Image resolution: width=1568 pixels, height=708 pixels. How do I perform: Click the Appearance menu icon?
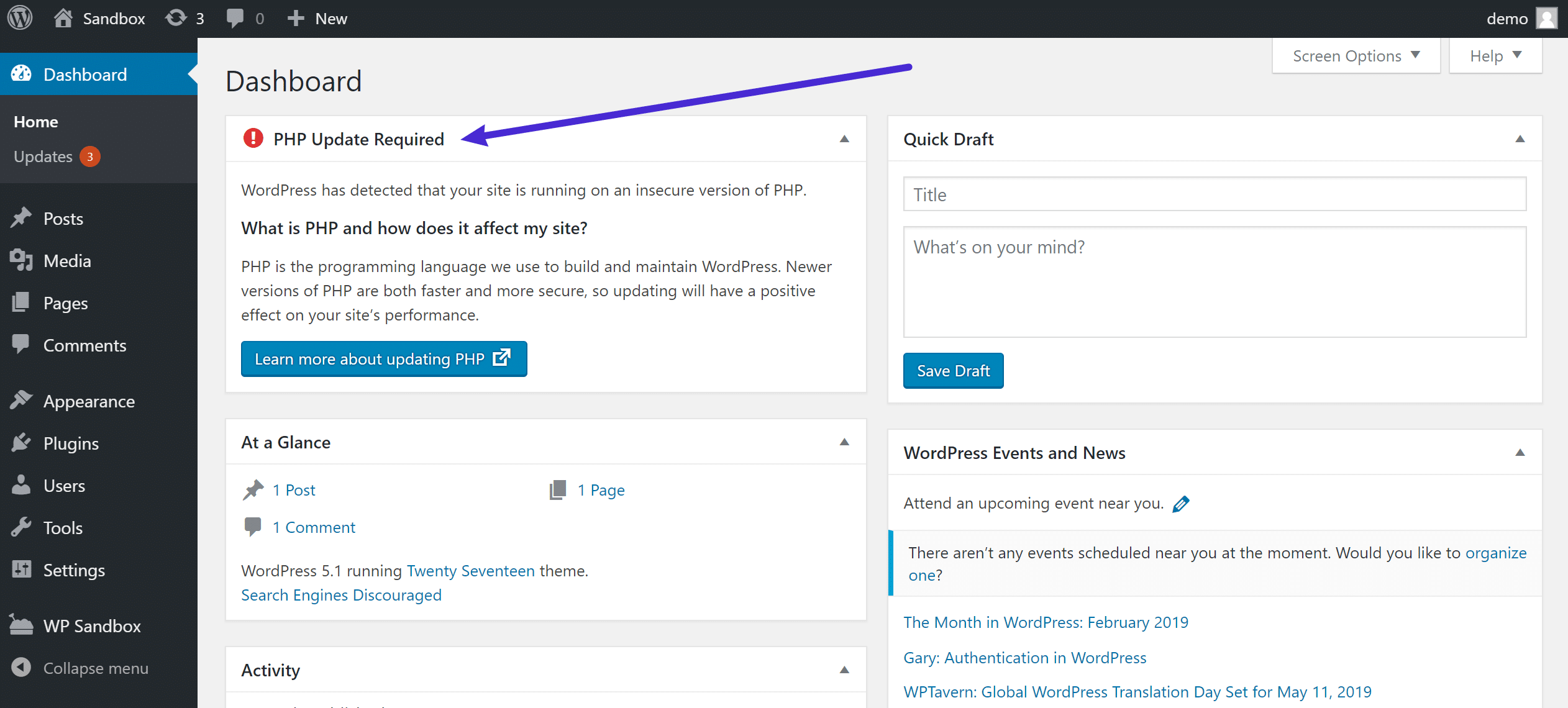[x=22, y=400]
